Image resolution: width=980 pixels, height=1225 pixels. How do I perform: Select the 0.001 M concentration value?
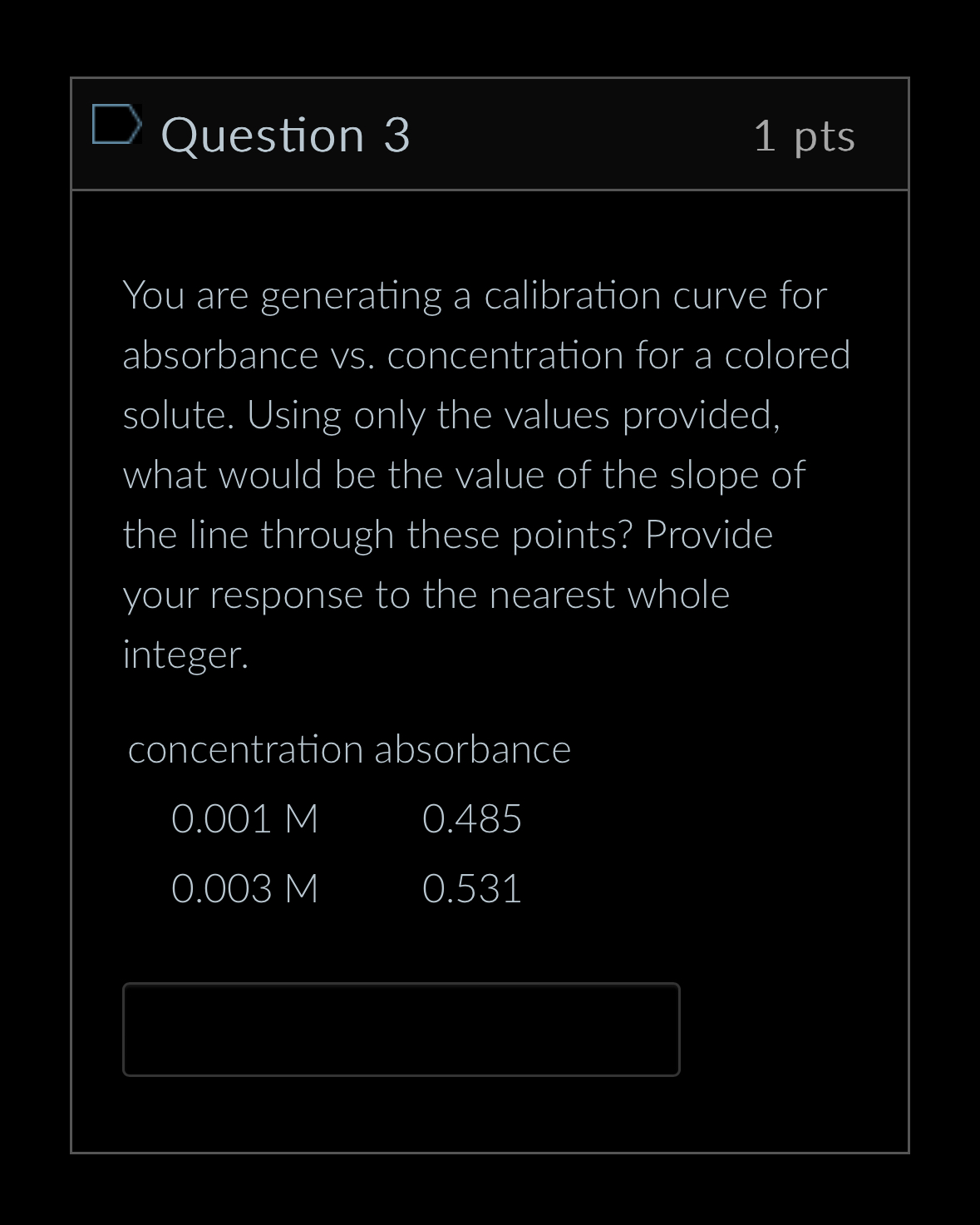(244, 818)
